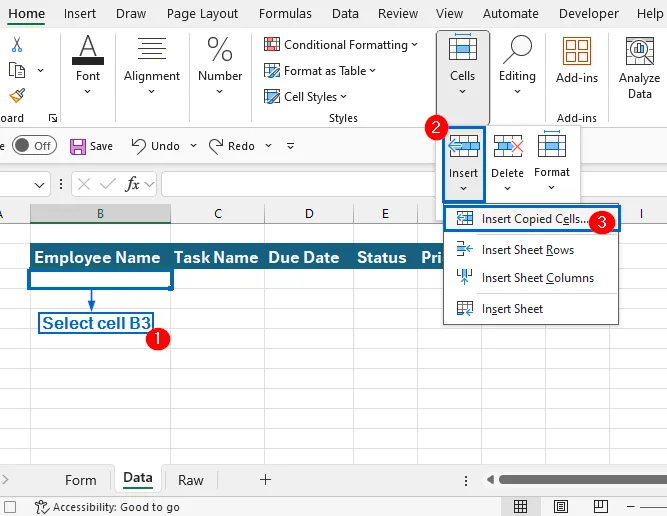The width and height of the screenshot is (667, 516).
Task: Choose Insert Copied Cells menu entry
Action: 531,219
